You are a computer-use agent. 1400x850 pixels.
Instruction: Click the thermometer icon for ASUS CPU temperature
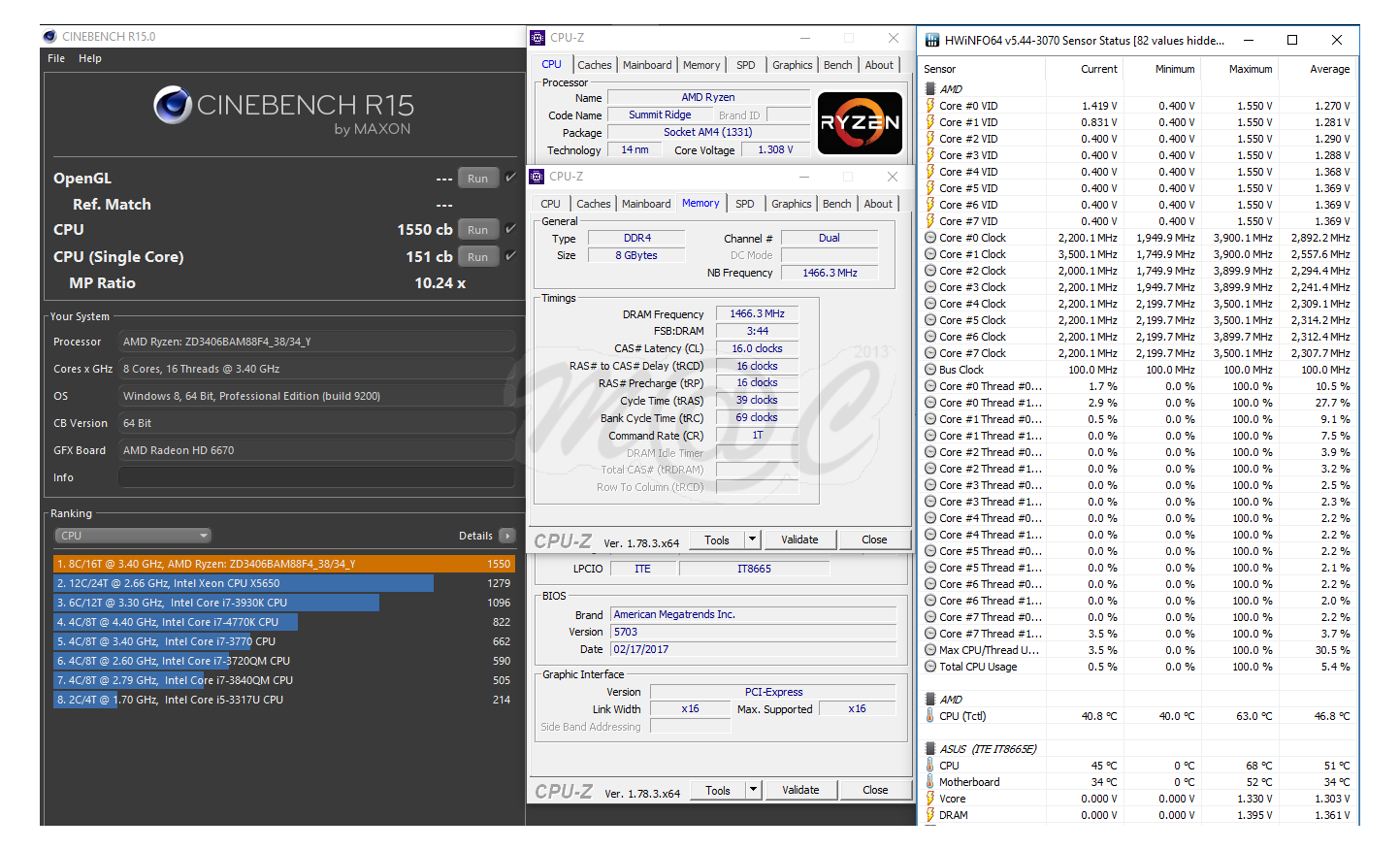tap(930, 766)
